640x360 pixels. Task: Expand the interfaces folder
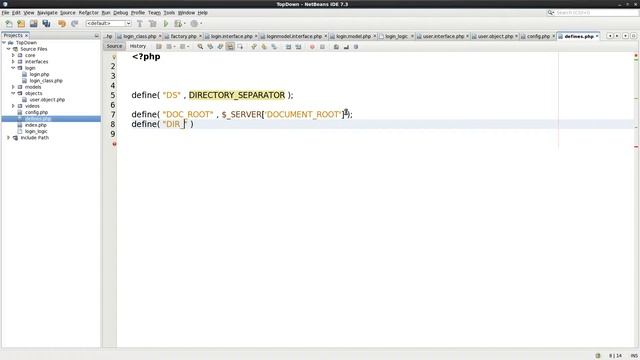(13, 62)
